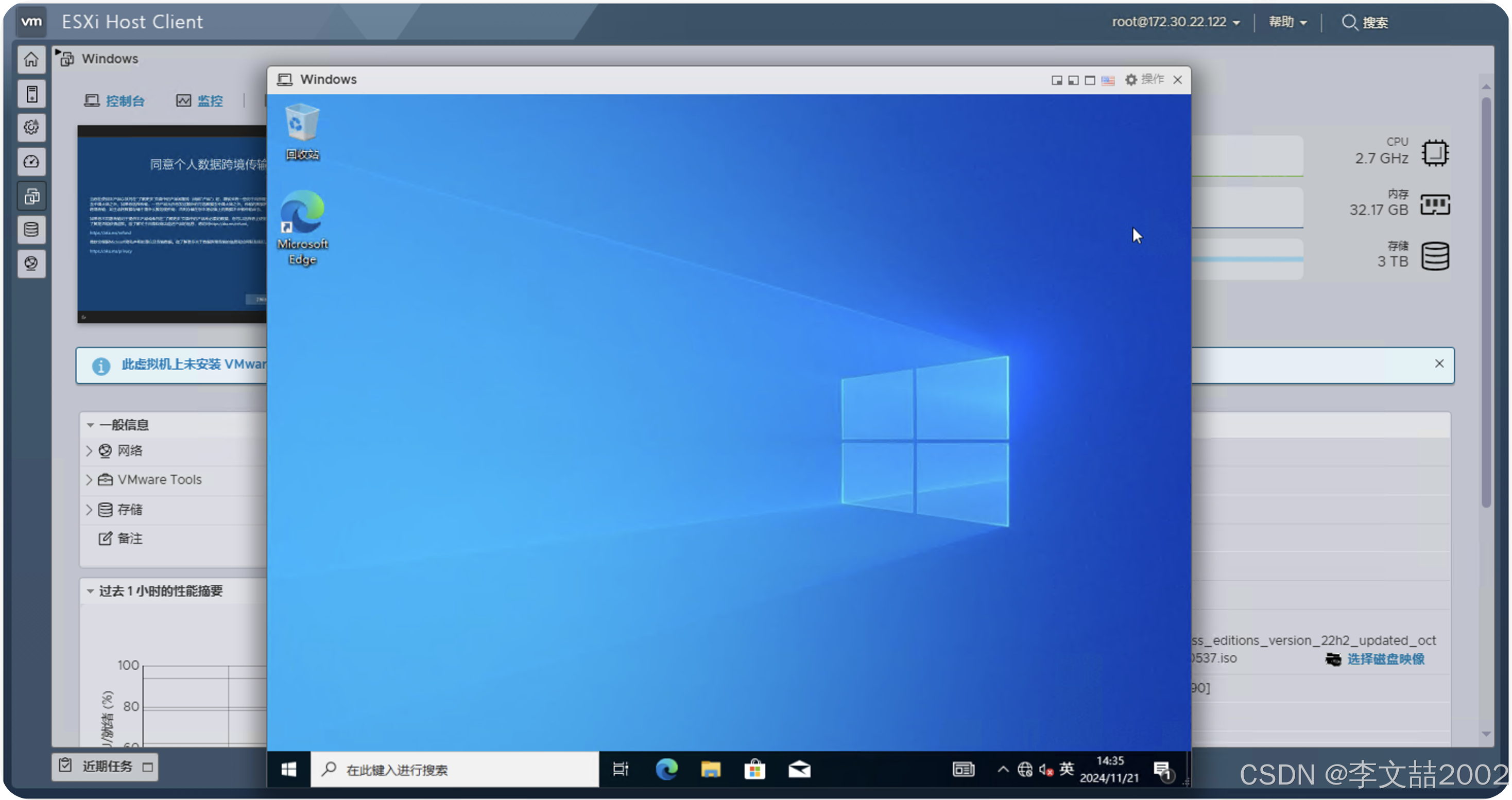
Task: Open the Storage icon in left sidebar
Action: pos(31,230)
